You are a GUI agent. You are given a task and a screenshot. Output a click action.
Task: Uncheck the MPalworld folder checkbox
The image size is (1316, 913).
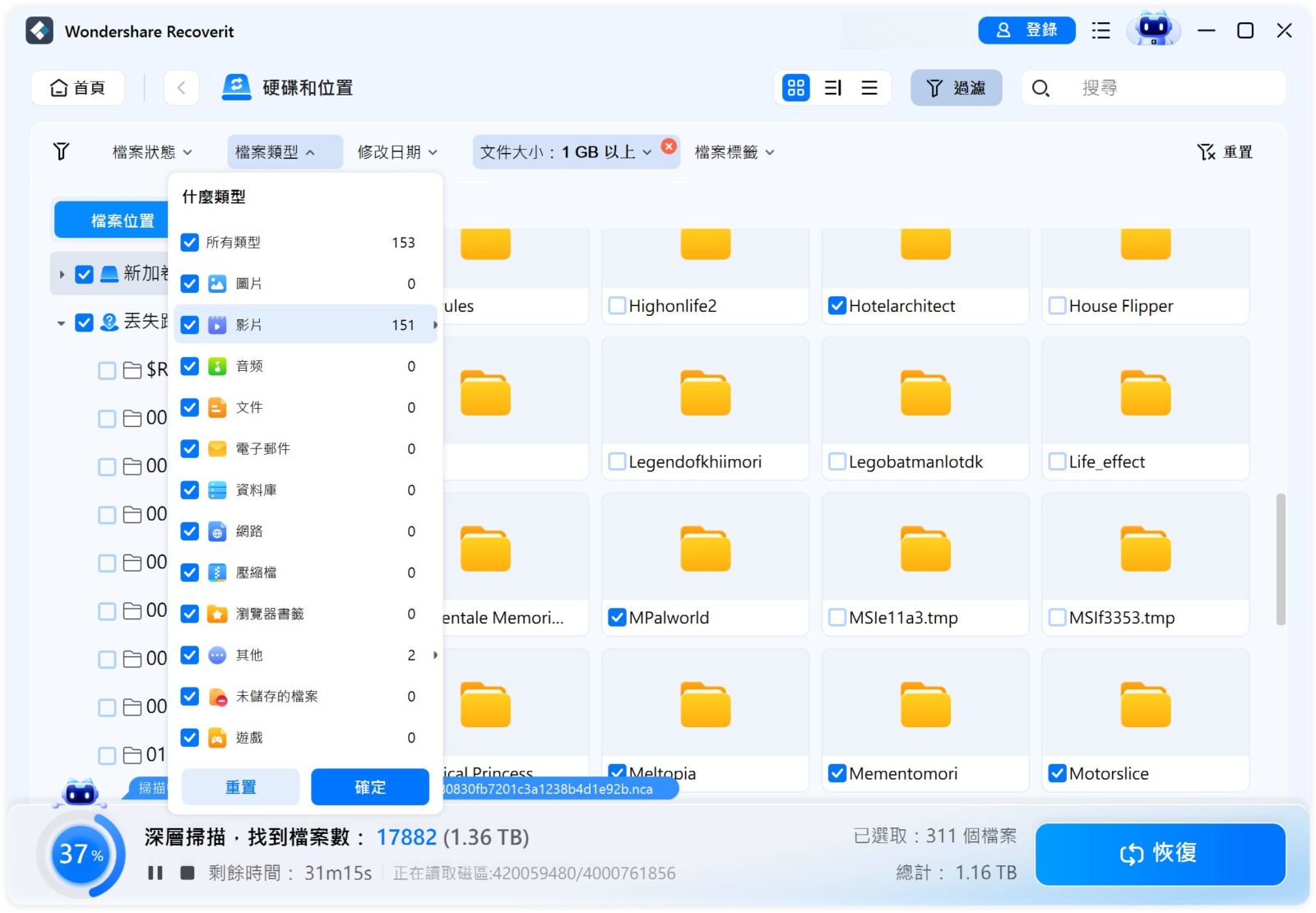(617, 618)
